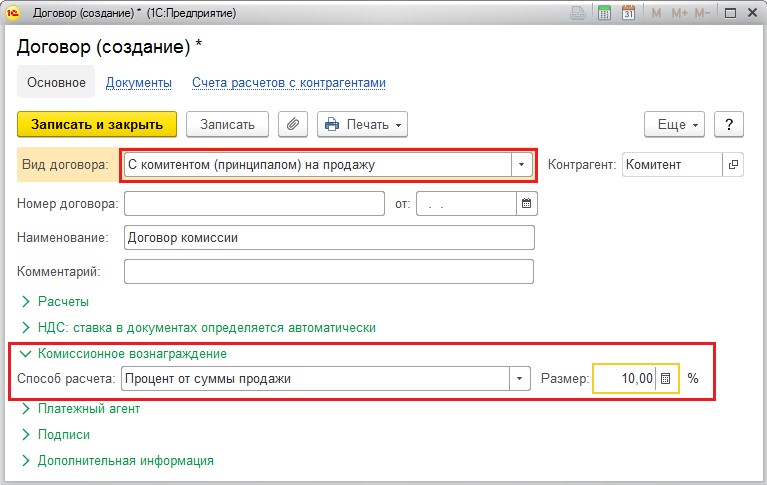The width and height of the screenshot is (767, 485).
Task: Expand the Платежный агент section
Action: point(88,408)
